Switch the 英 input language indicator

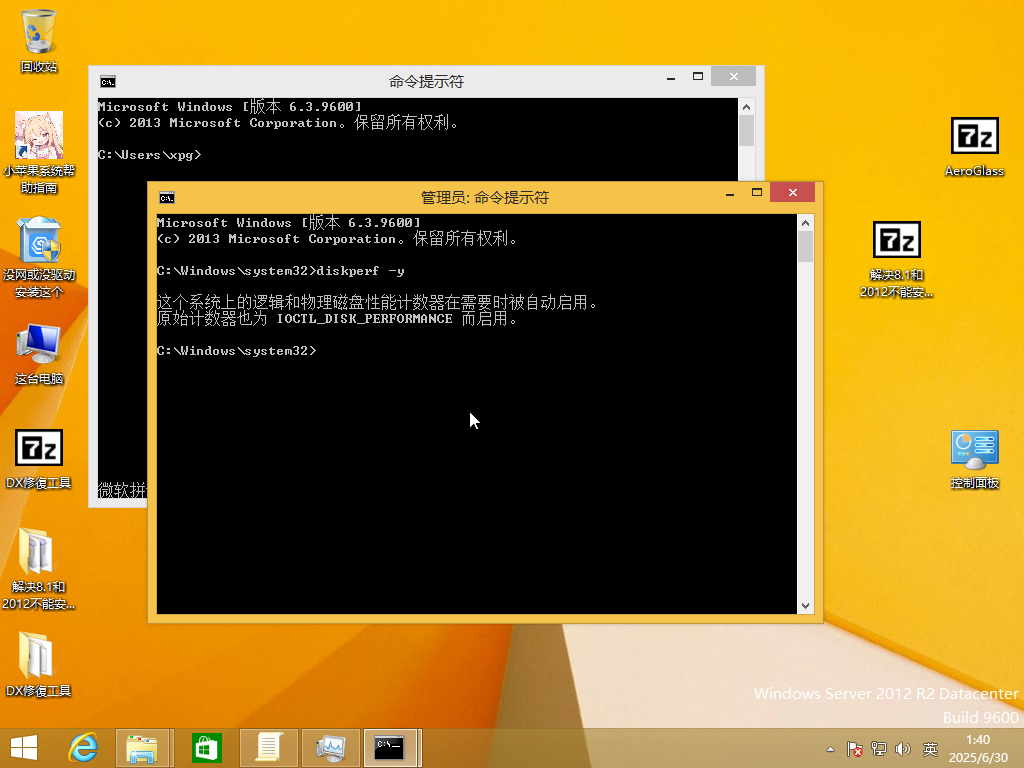tap(930, 749)
